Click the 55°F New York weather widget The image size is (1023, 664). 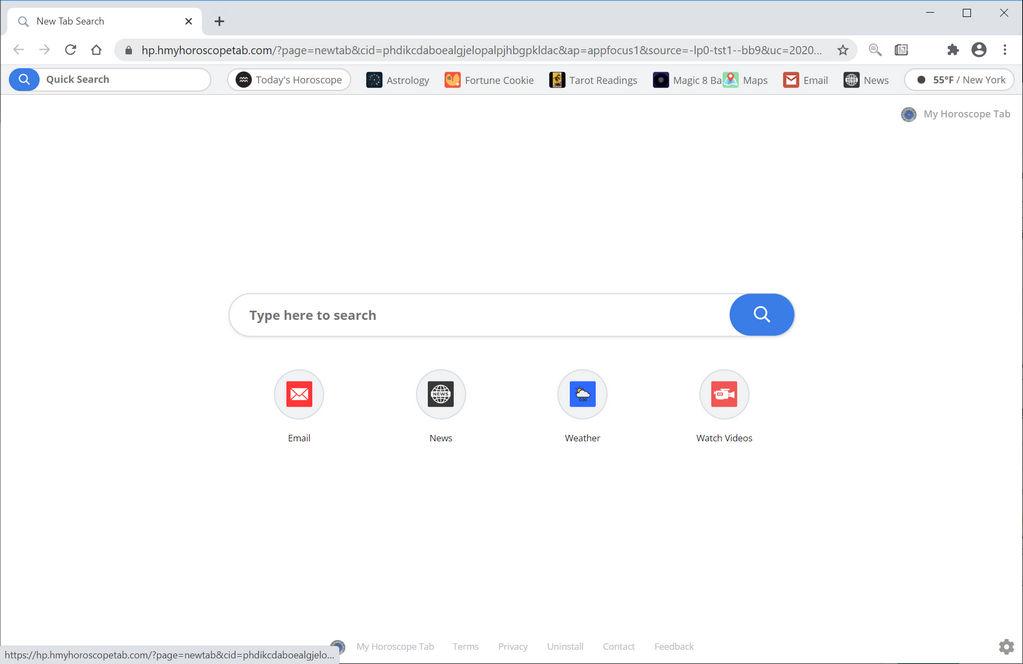click(x=957, y=79)
